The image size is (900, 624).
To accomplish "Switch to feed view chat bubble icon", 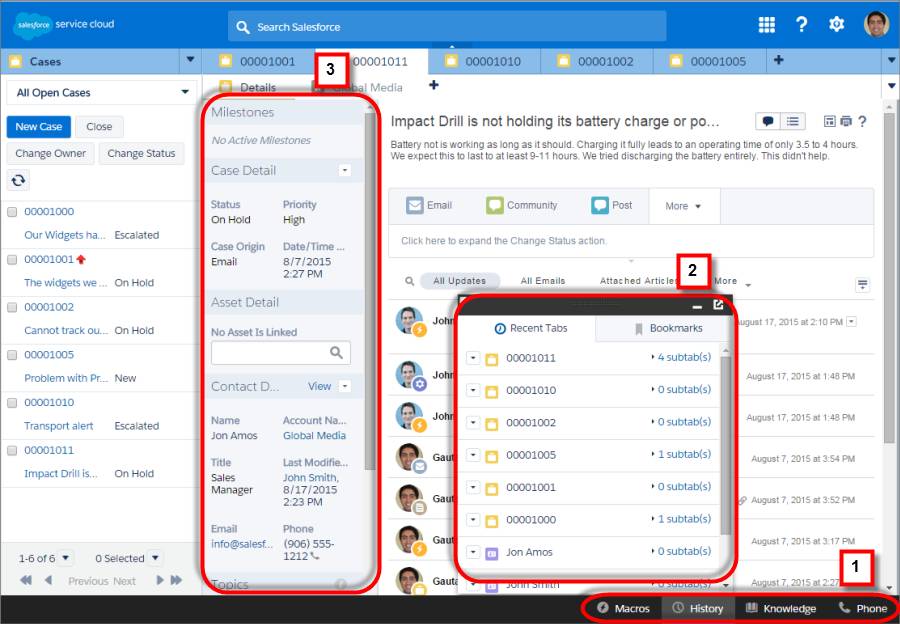I will (x=767, y=121).
